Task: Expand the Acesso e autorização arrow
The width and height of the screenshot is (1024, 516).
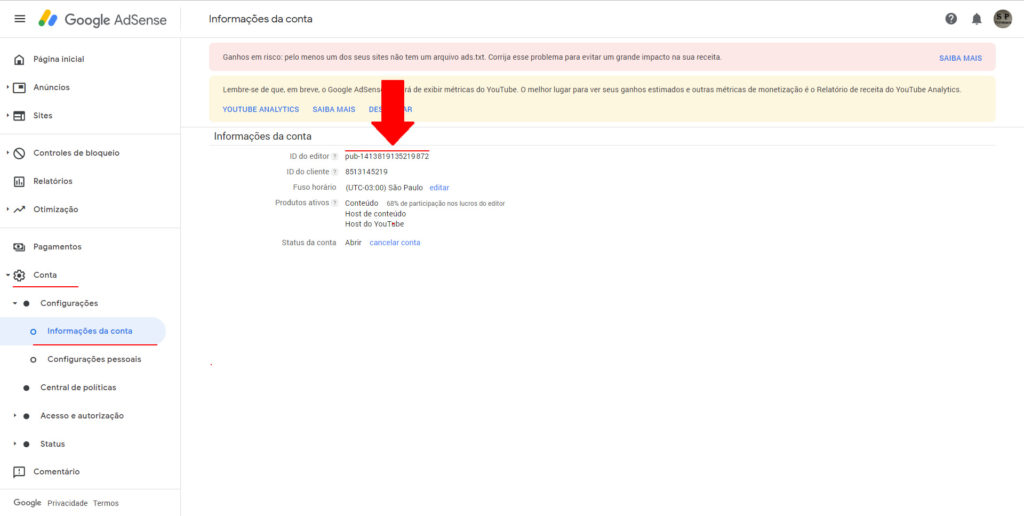Action: coord(14,416)
